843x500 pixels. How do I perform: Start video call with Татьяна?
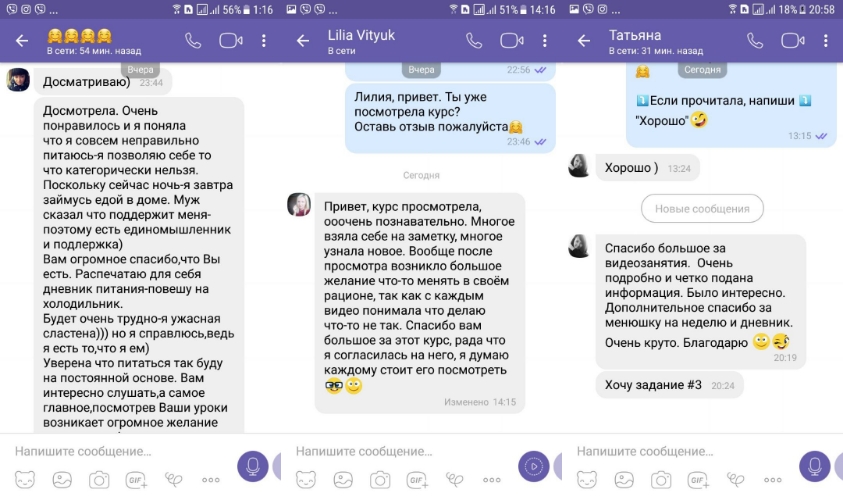tap(792, 41)
